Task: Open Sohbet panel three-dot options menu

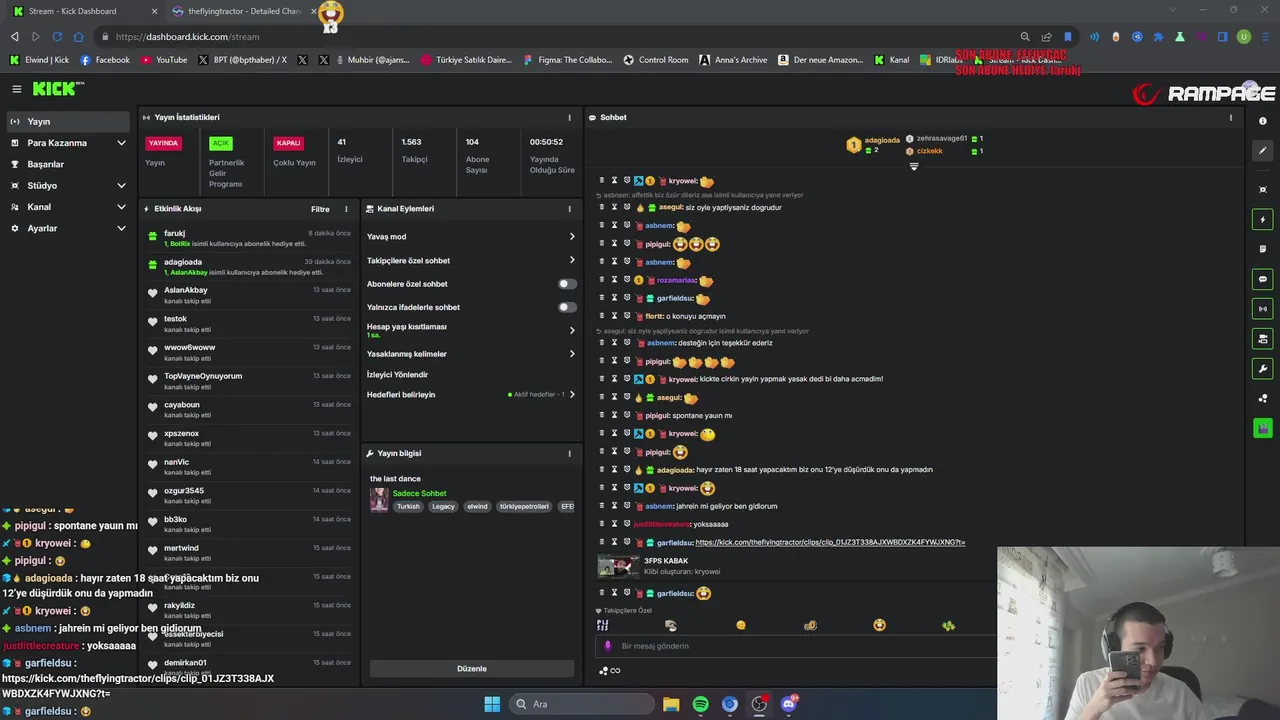Action: (x=1231, y=117)
